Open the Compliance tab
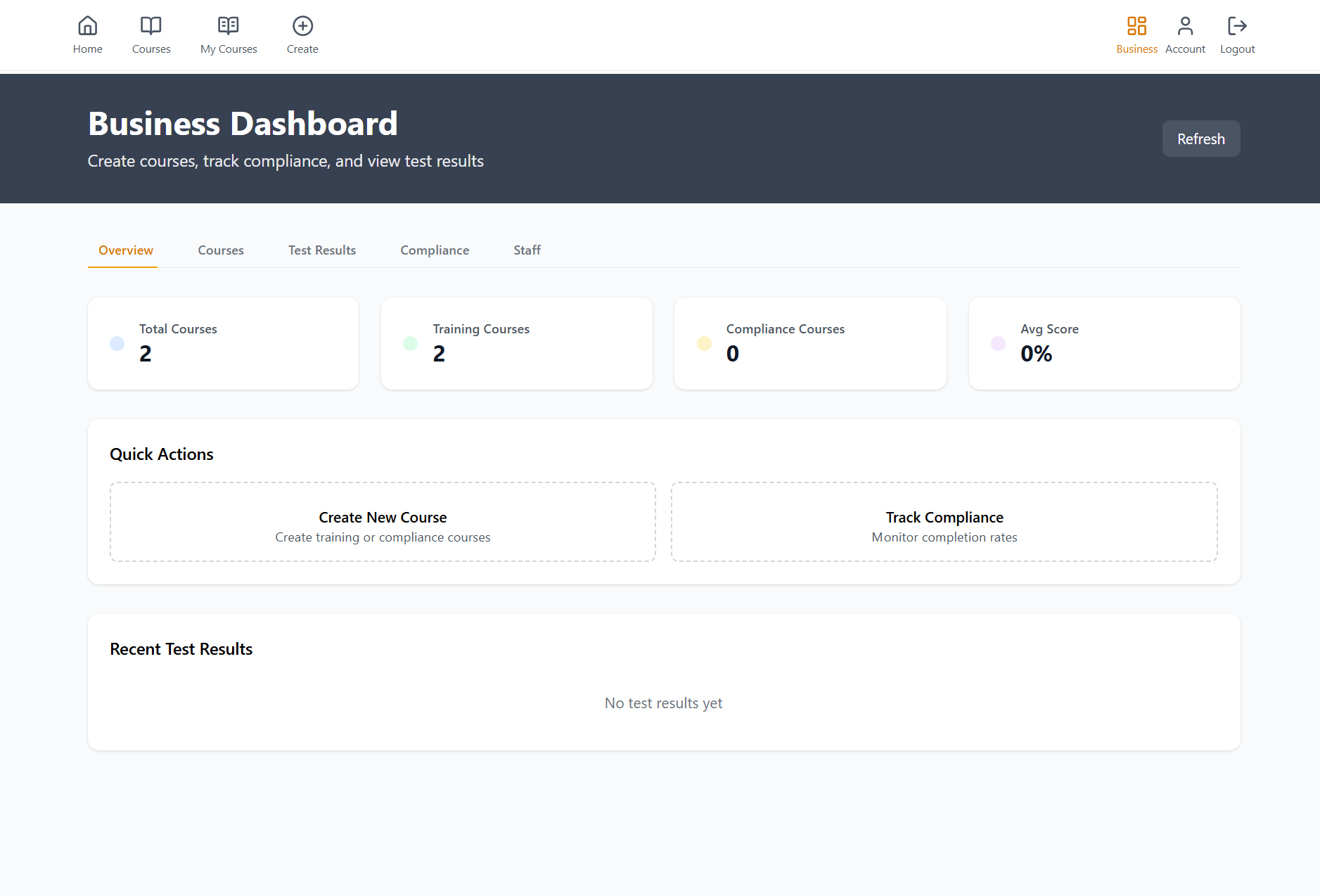 (435, 250)
